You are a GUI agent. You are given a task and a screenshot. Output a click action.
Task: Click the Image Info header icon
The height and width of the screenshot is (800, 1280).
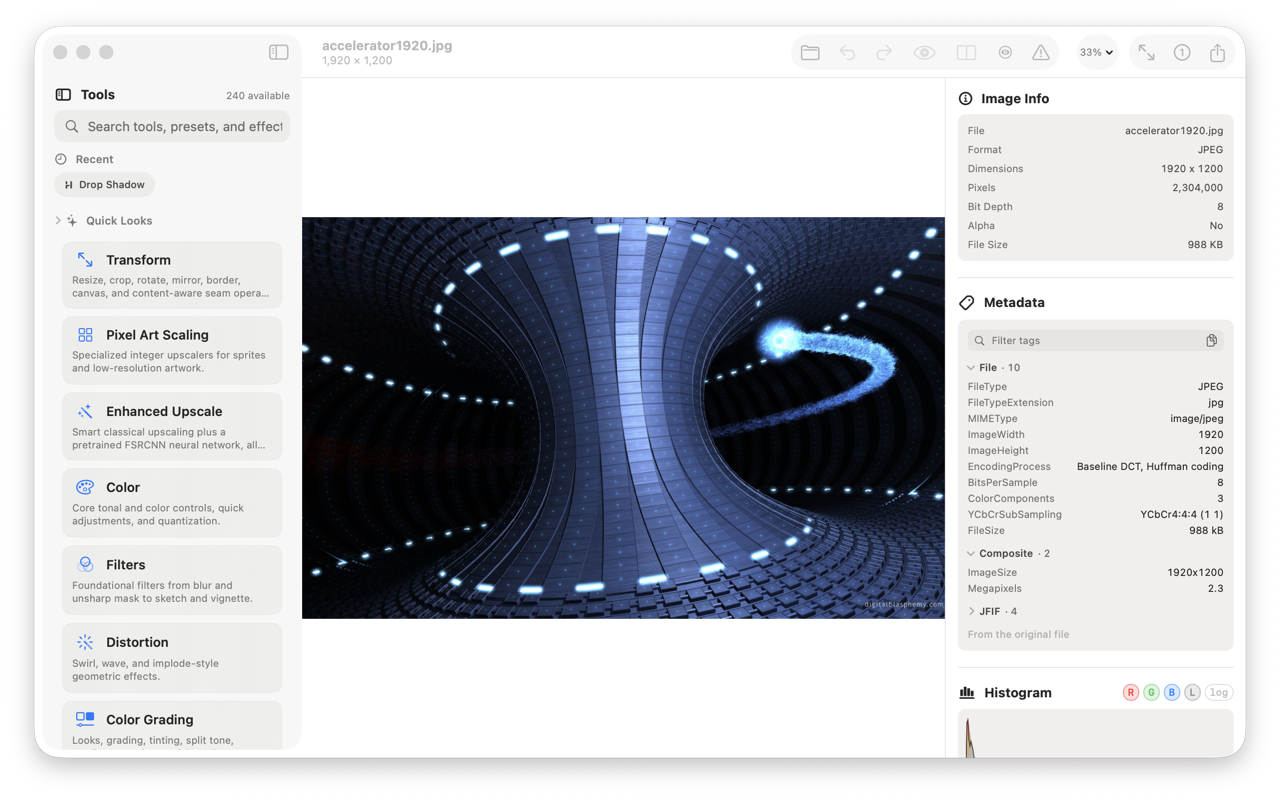click(x=966, y=99)
